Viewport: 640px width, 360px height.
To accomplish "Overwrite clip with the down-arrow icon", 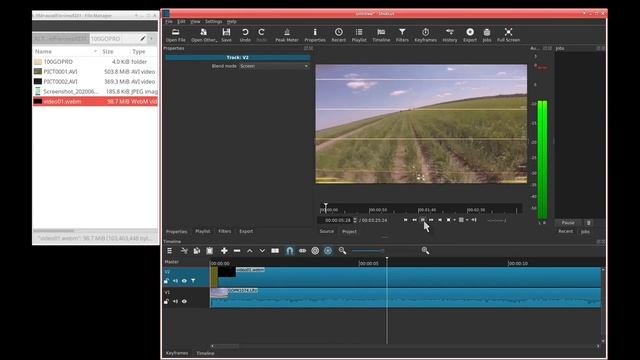I will [x=262, y=251].
